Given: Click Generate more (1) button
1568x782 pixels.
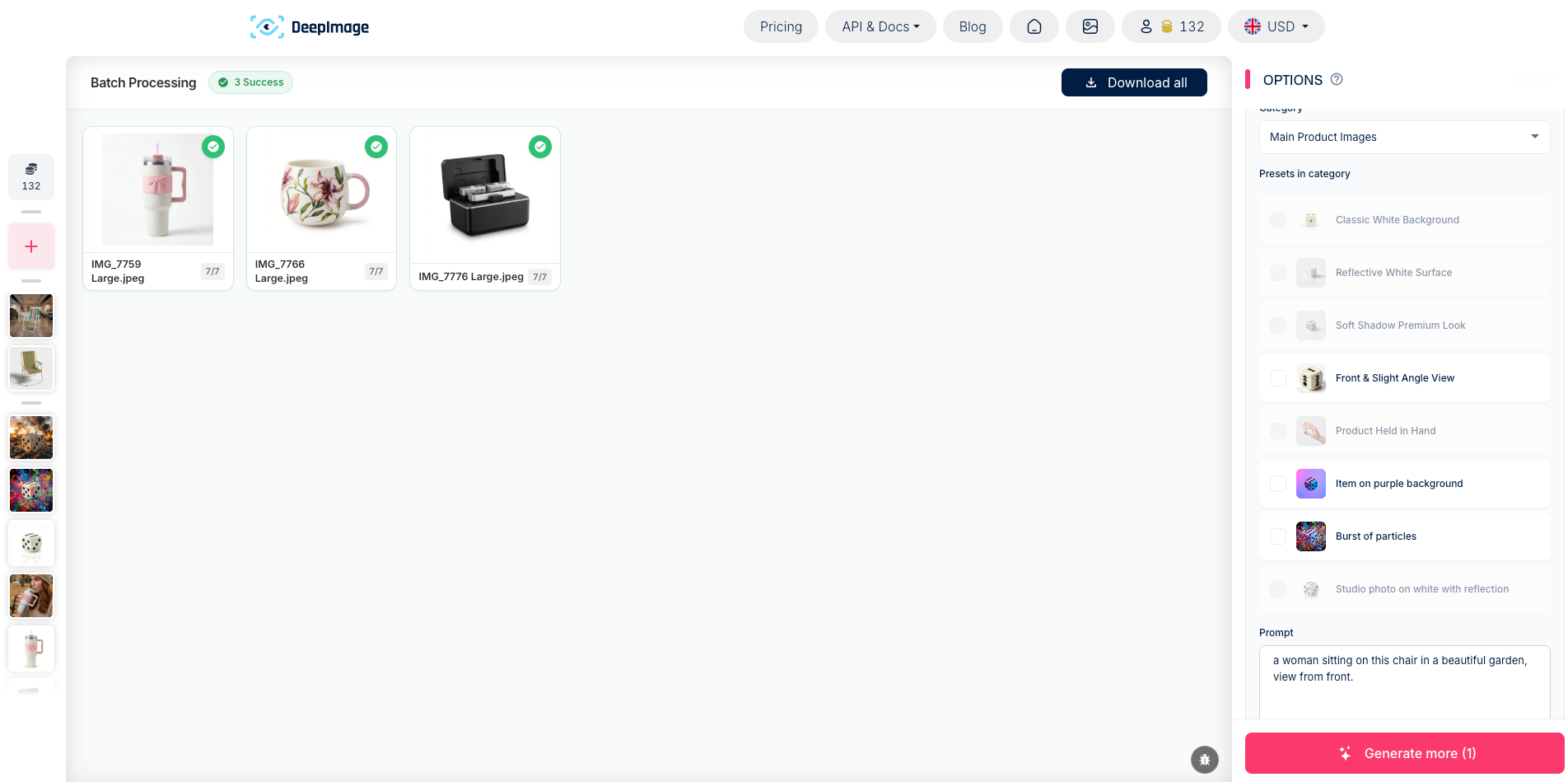Looking at the screenshot, I should pos(1404,753).
